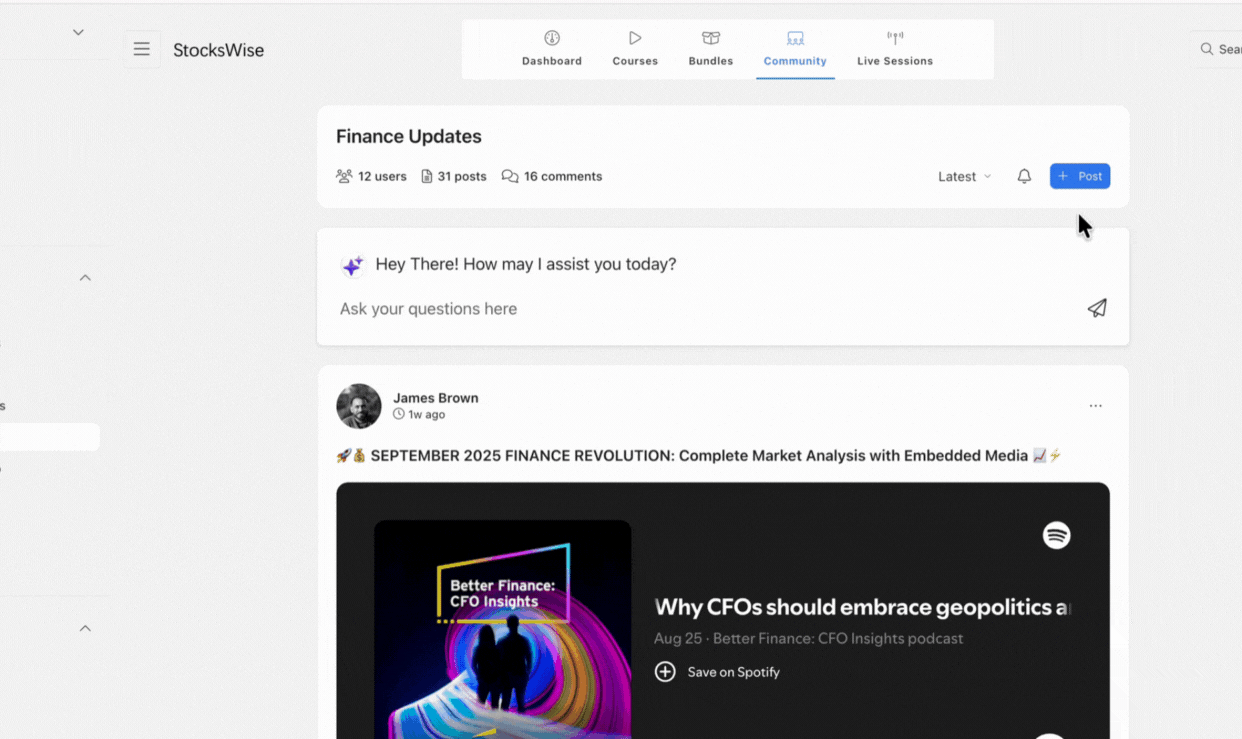The width and height of the screenshot is (1242, 739).
Task: Open the Live Sessions tab
Action: click(x=895, y=49)
